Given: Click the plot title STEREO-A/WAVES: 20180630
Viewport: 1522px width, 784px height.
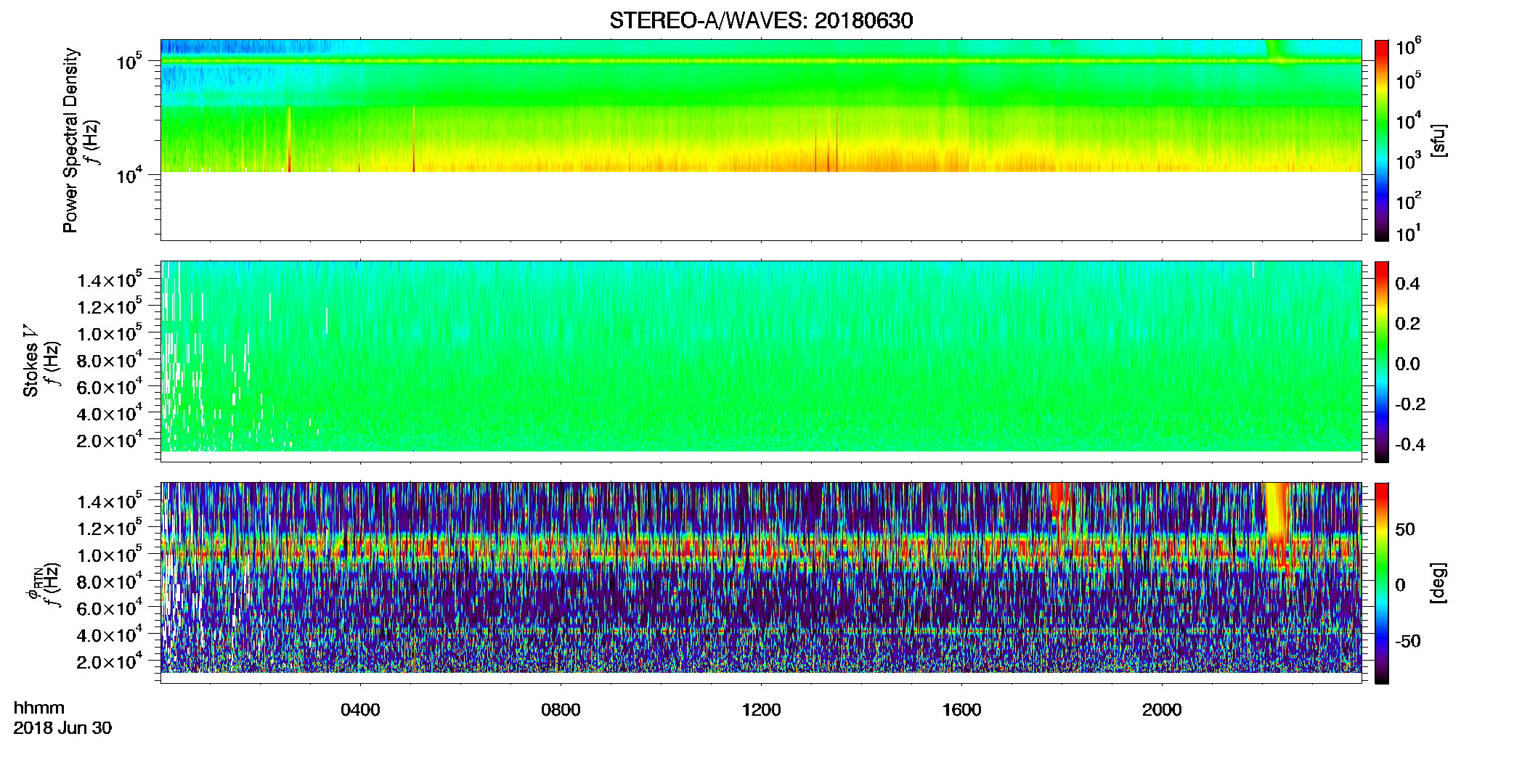Looking at the screenshot, I should (761, 20).
